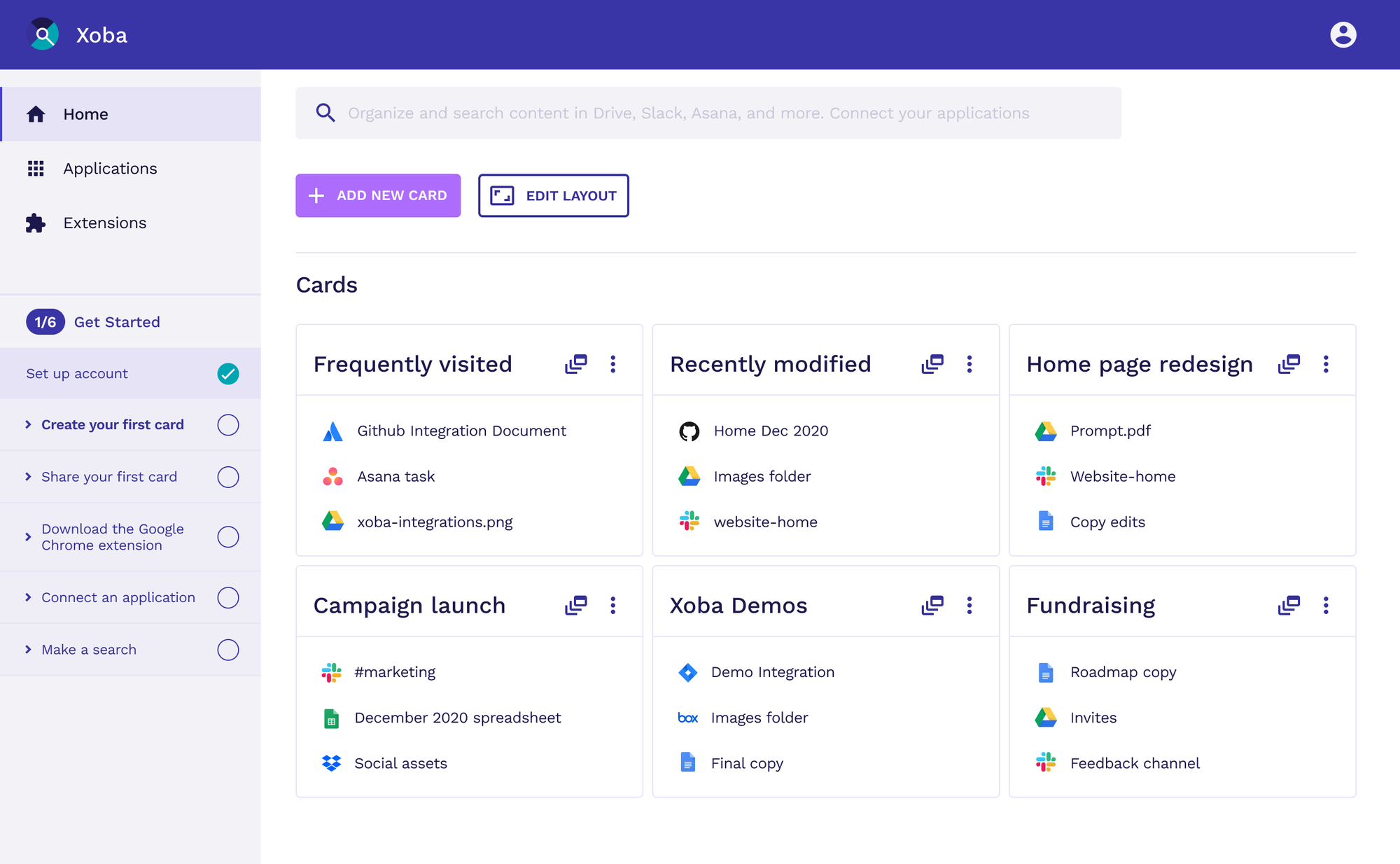Open multi-window icon on Xoba Demos card
The width and height of the screenshot is (1400, 864).
tap(932, 605)
